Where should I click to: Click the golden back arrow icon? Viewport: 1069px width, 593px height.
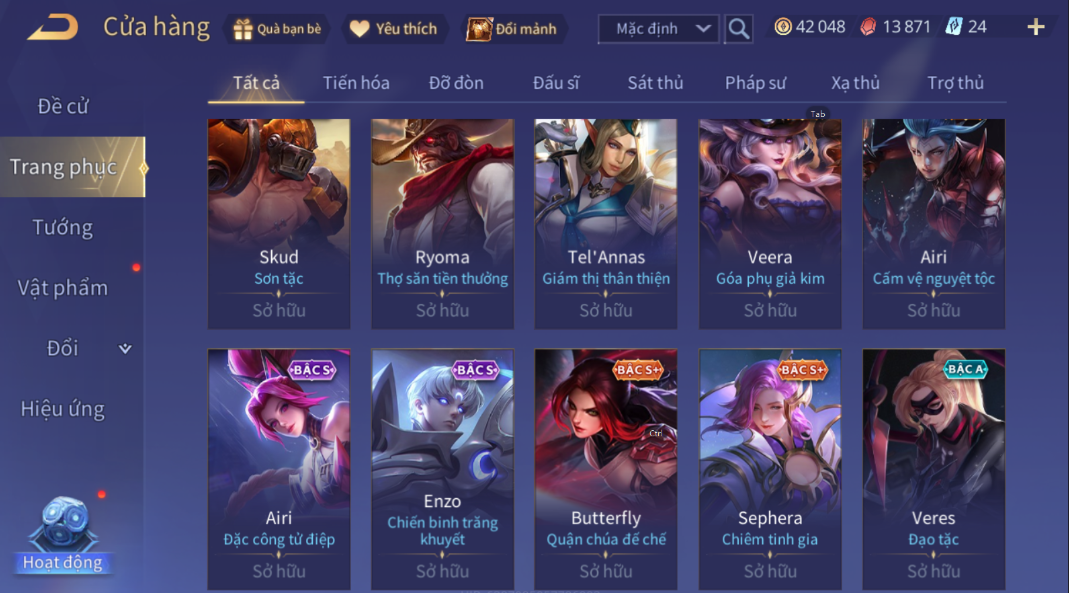[x=52, y=28]
